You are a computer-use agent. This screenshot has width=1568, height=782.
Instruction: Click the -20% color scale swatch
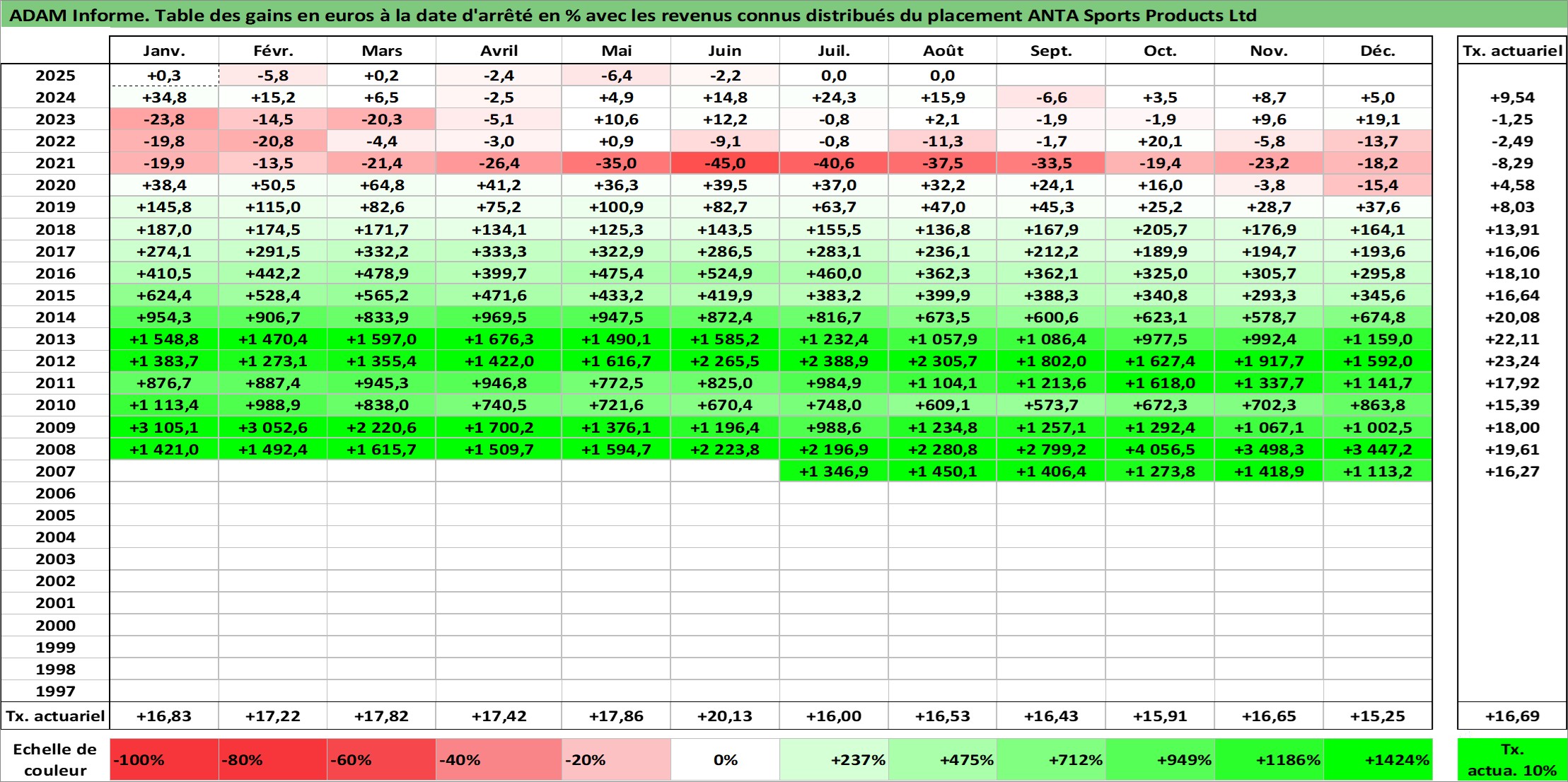click(x=617, y=760)
